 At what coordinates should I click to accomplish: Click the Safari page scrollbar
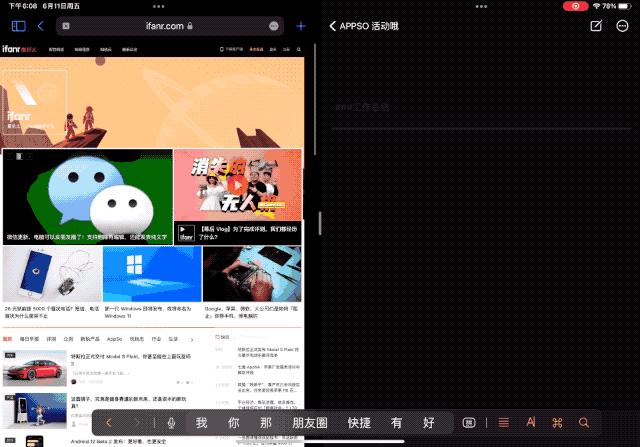pos(315,99)
